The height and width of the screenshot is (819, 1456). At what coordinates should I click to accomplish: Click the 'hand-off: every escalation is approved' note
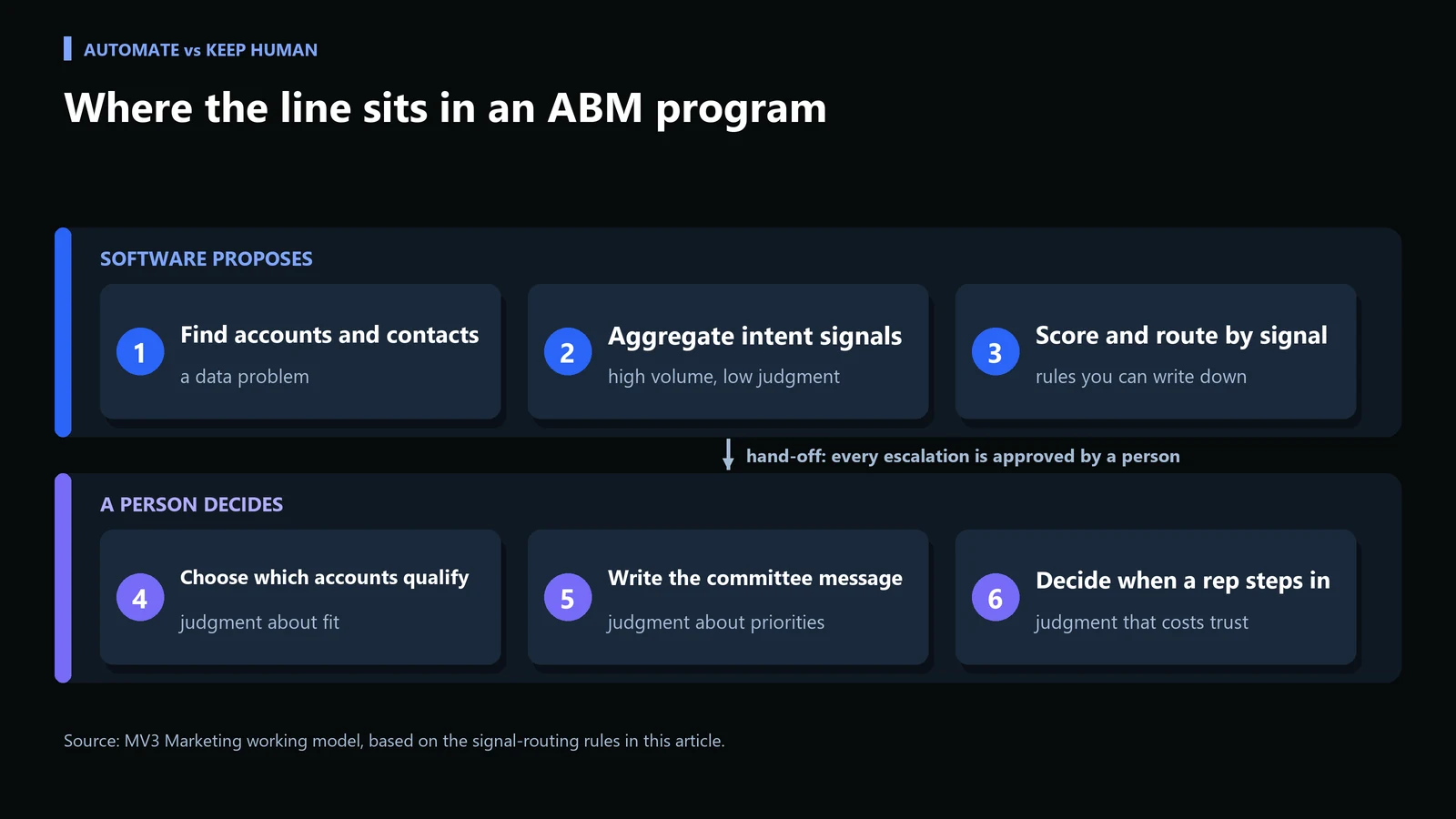tap(963, 456)
